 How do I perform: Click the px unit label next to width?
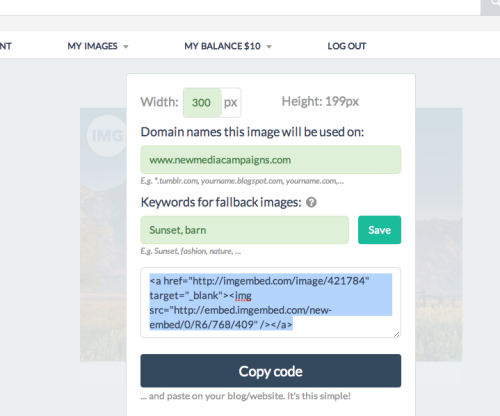[231, 102]
